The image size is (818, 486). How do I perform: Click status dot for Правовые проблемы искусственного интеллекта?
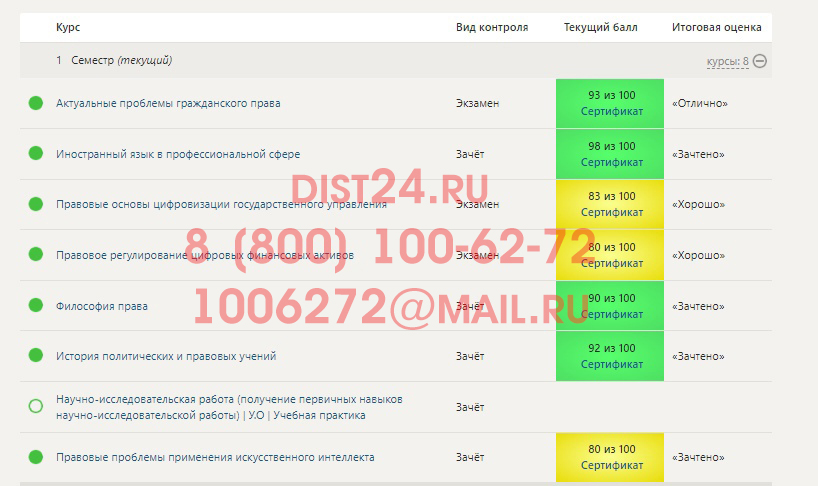tap(36, 457)
